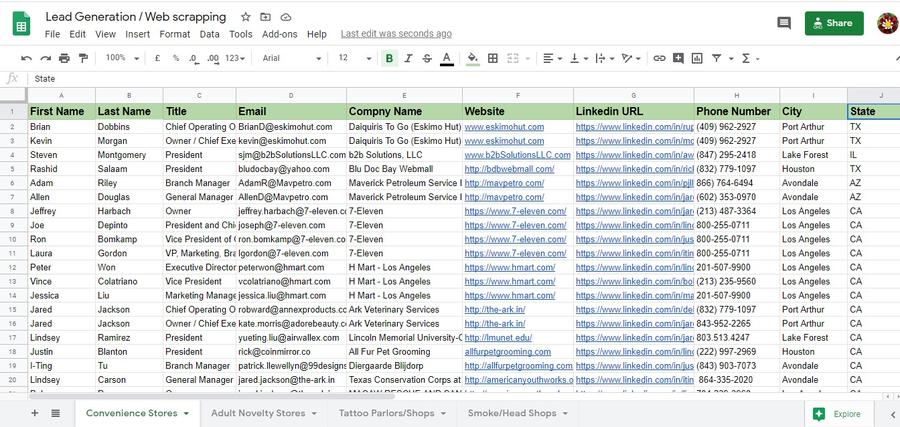Decrease decimal places
900x427 pixels.
[194, 58]
